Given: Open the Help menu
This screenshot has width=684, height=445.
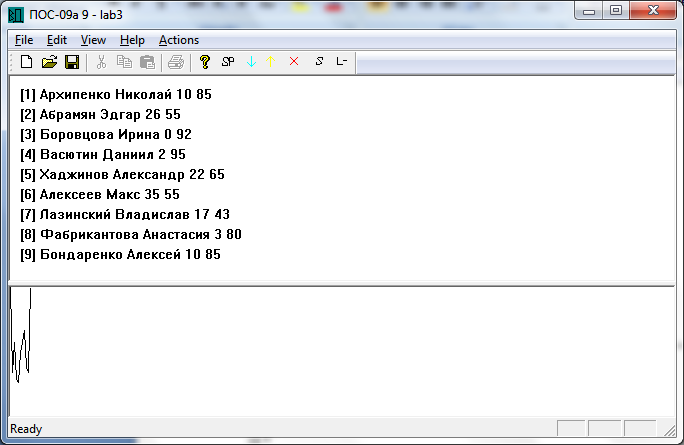Looking at the screenshot, I should (x=132, y=40).
